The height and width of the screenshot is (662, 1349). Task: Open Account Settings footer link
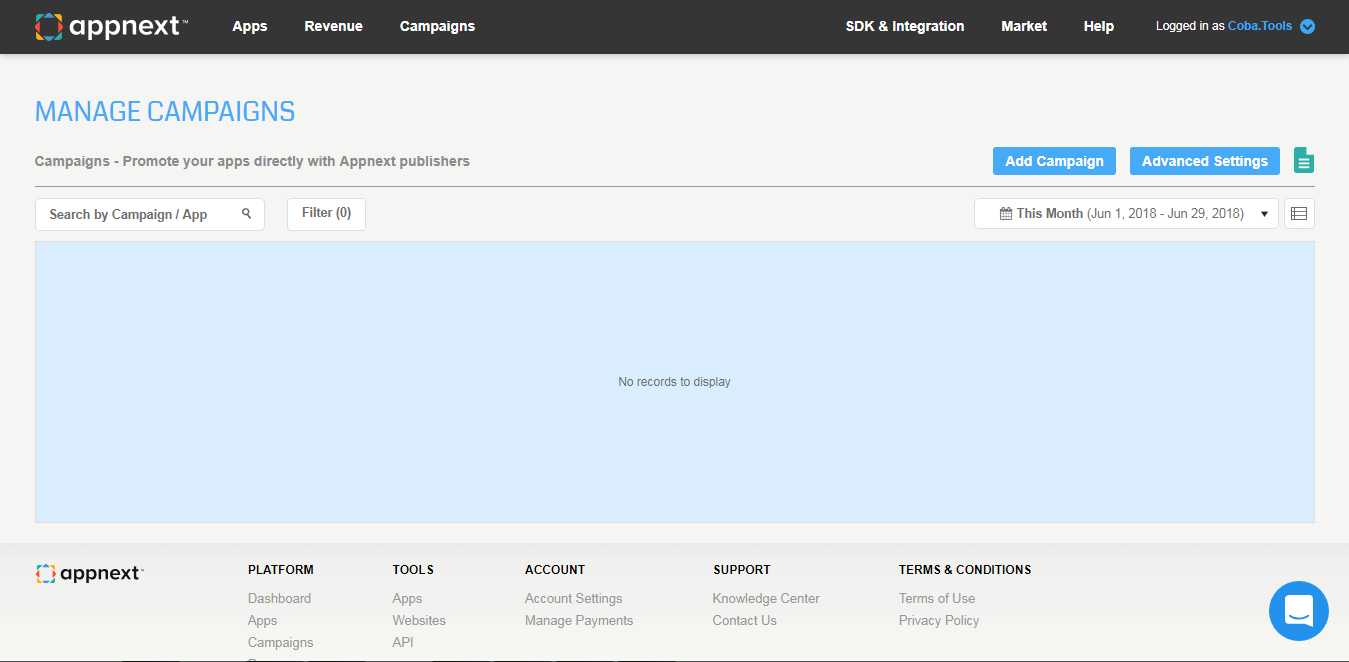pos(573,598)
